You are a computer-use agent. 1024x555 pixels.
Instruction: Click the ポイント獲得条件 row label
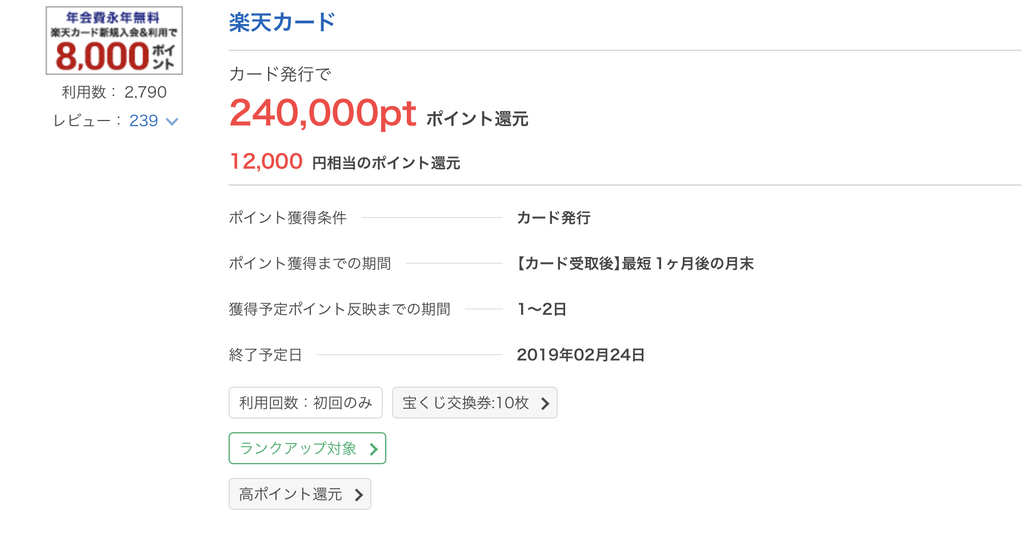click(x=287, y=218)
